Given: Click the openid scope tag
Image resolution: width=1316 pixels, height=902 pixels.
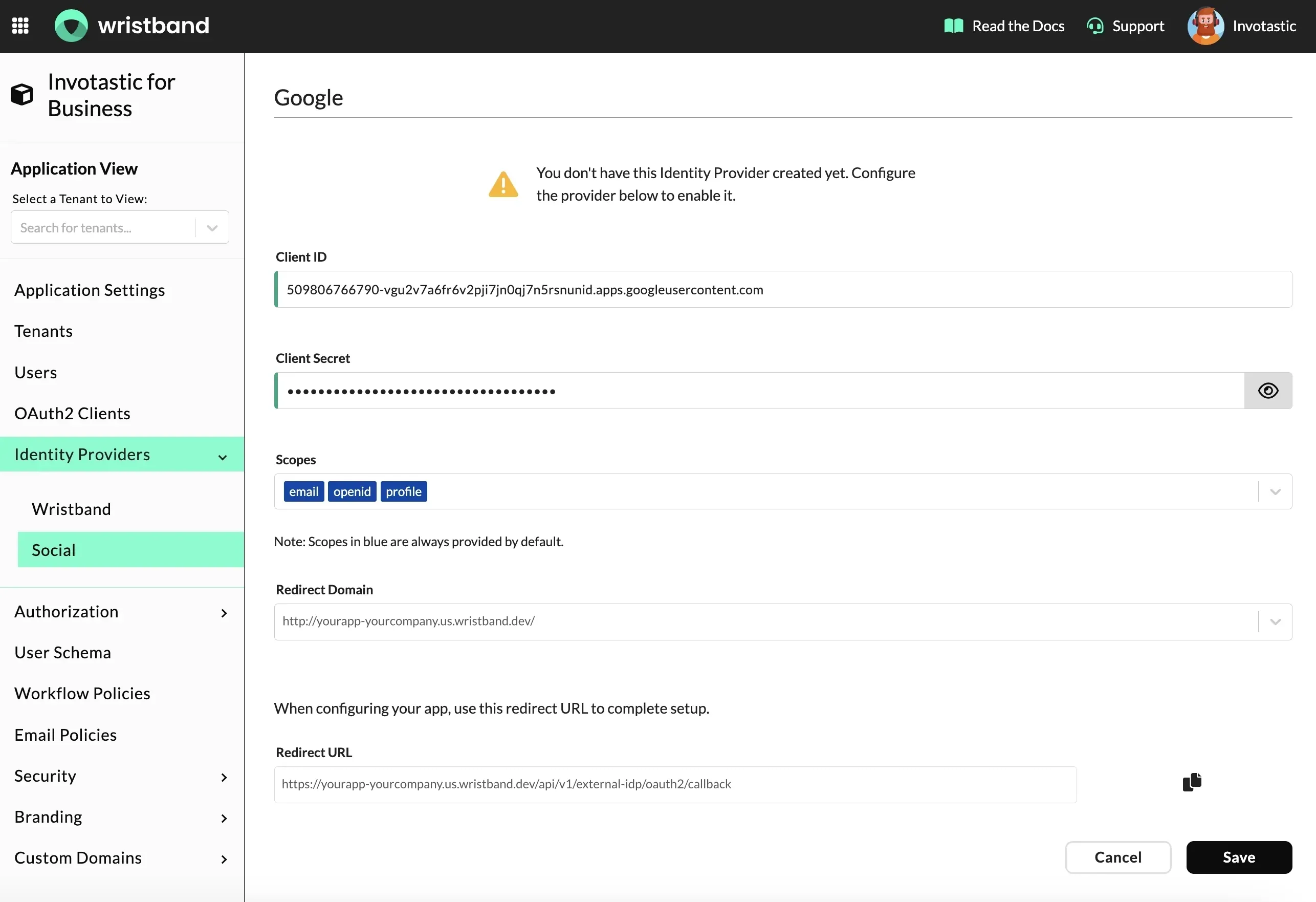Looking at the screenshot, I should tap(352, 492).
